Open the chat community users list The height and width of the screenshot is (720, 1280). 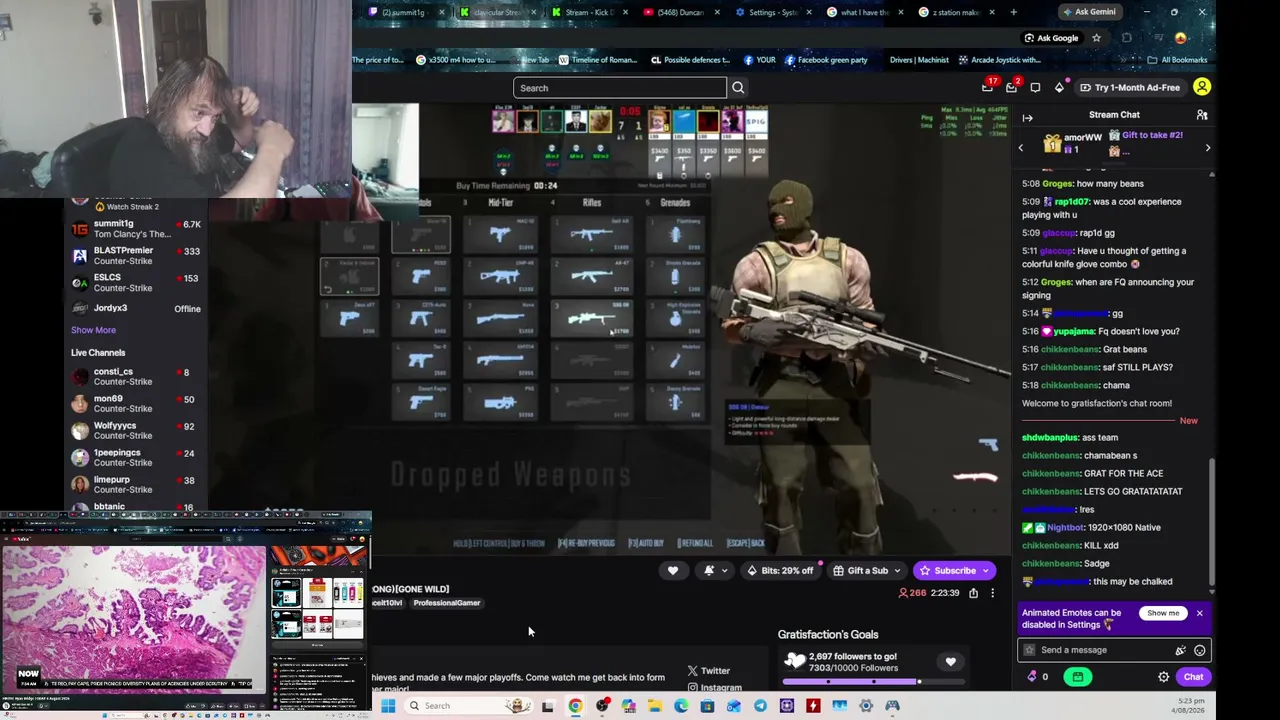(1202, 115)
